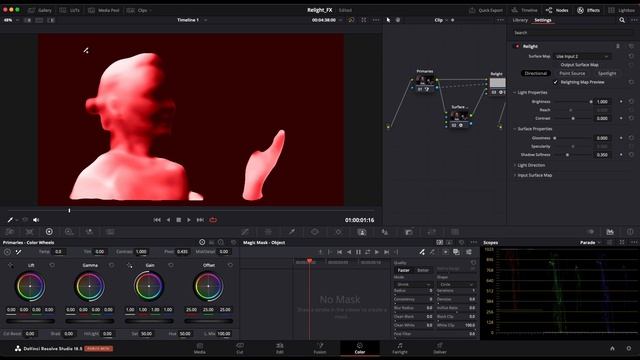Adjust the Glossiness slider
The height and width of the screenshot is (360, 640).
[573, 138]
